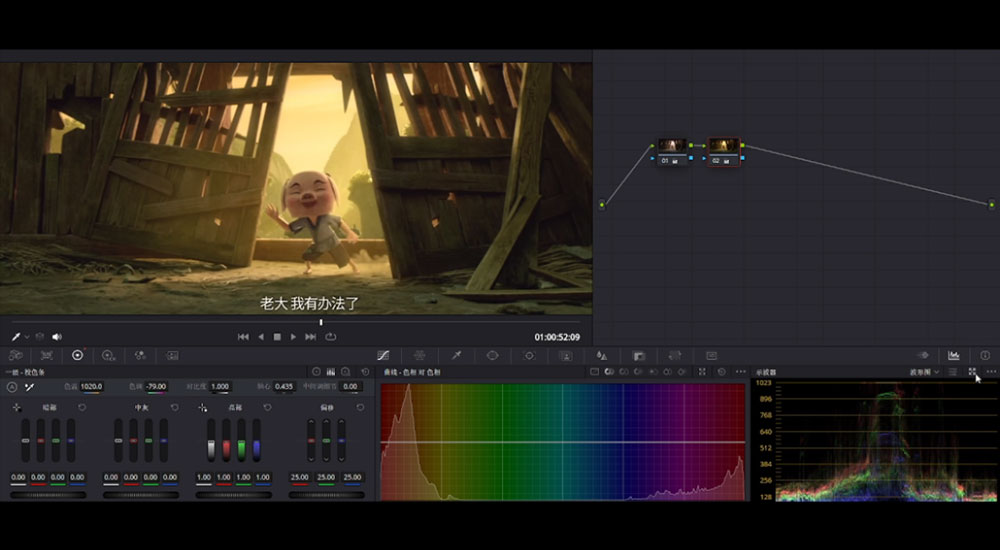Image resolution: width=1000 pixels, height=550 pixels.
Task: Select node 02 in node graph
Action: [724, 150]
